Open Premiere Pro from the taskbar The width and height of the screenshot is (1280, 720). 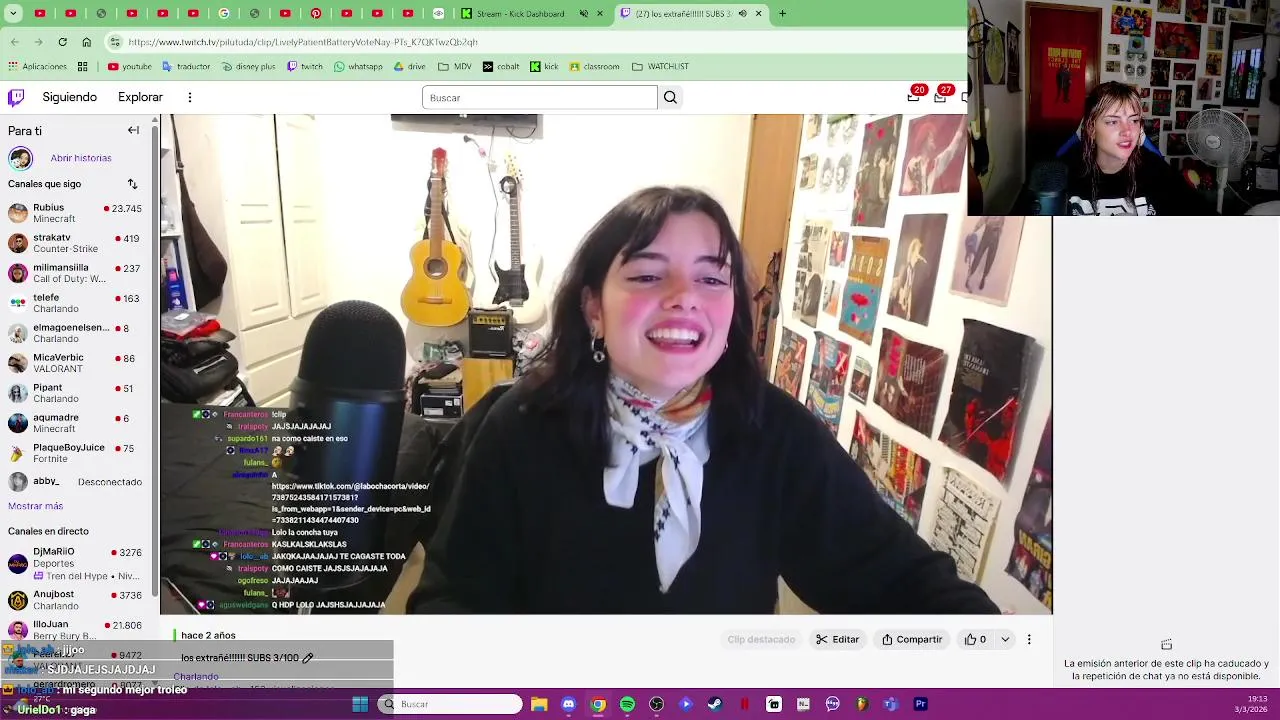tap(920, 704)
